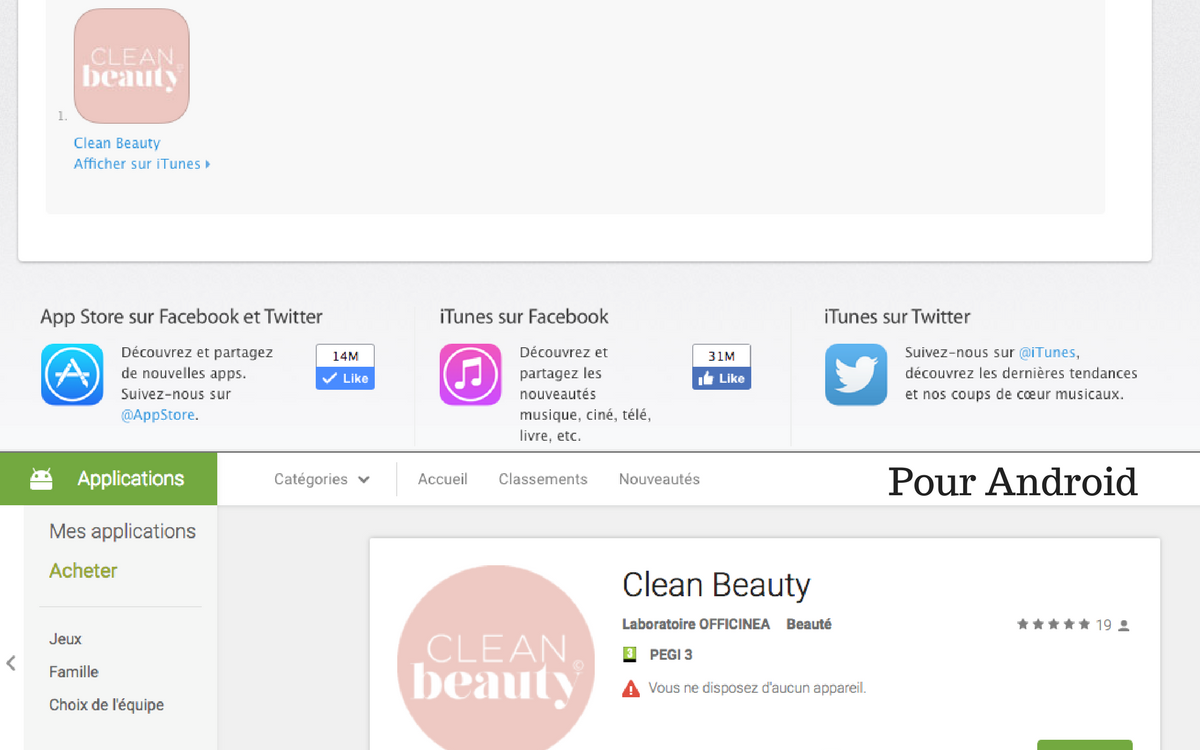Click the pink iTunes music icon
Screen dimensions: 1200x750
[470, 374]
